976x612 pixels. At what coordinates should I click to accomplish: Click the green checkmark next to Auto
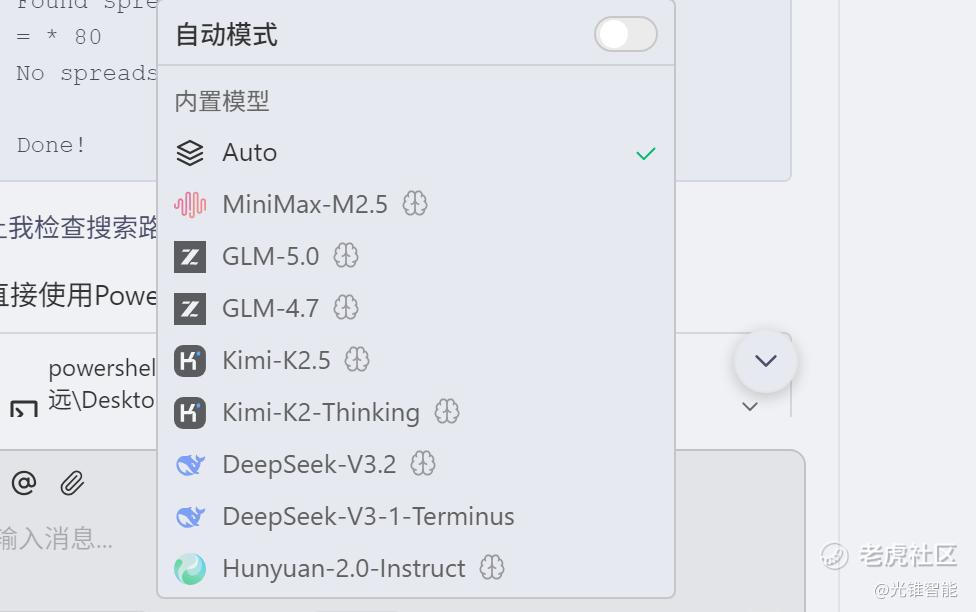pos(646,153)
